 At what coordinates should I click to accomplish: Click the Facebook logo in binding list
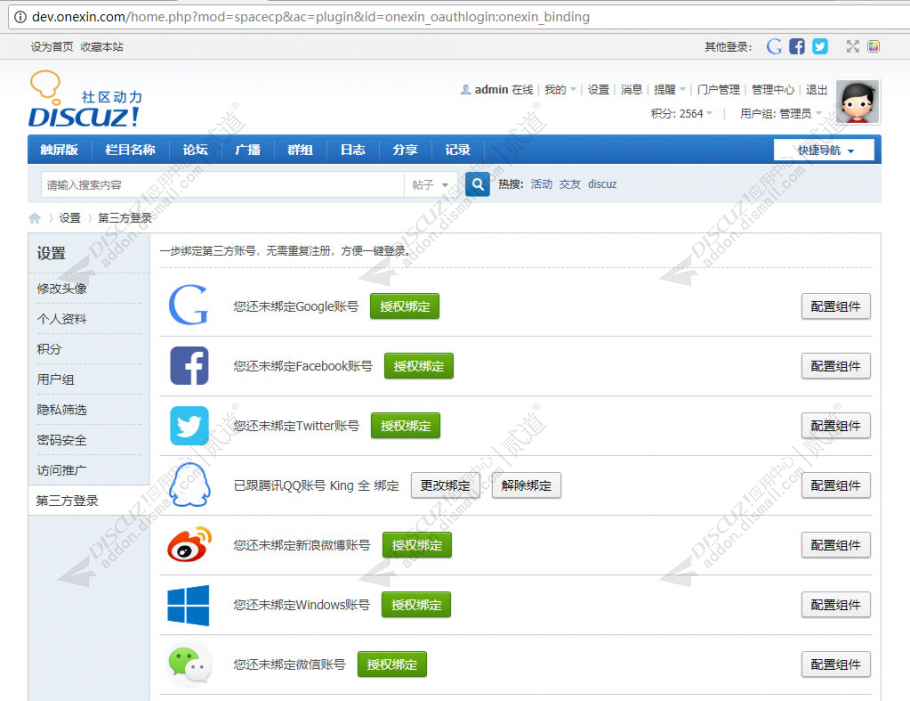[x=189, y=366]
